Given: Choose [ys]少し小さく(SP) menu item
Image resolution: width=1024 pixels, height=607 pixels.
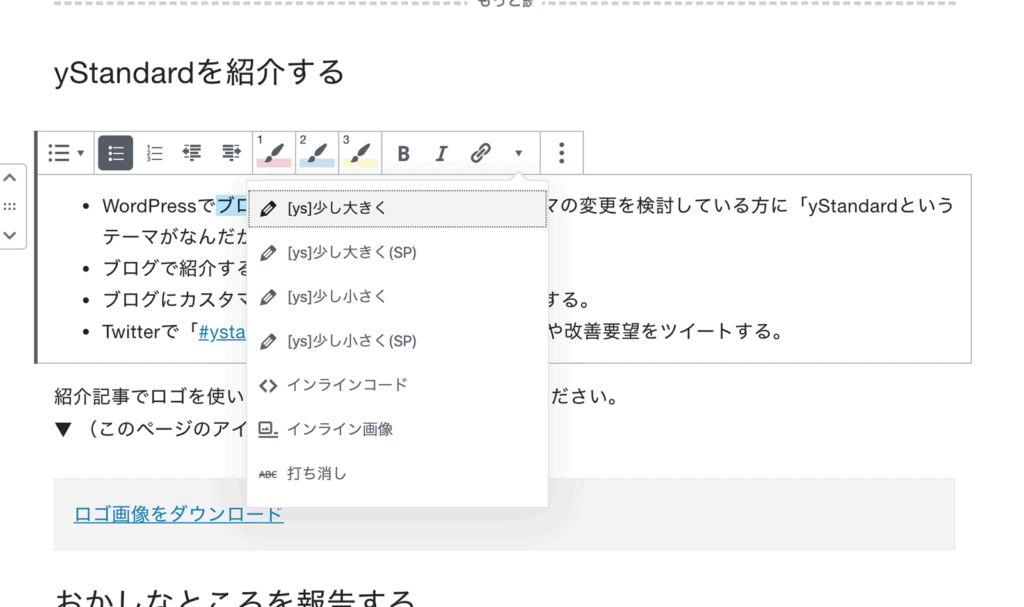Looking at the screenshot, I should click(x=397, y=341).
